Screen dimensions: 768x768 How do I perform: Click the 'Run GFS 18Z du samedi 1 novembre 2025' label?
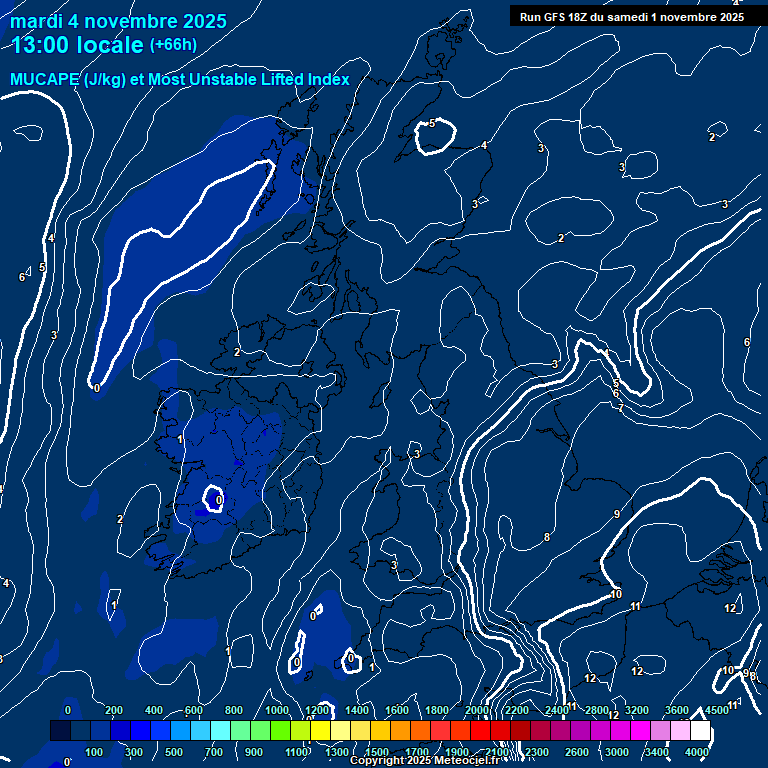(632, 17)
